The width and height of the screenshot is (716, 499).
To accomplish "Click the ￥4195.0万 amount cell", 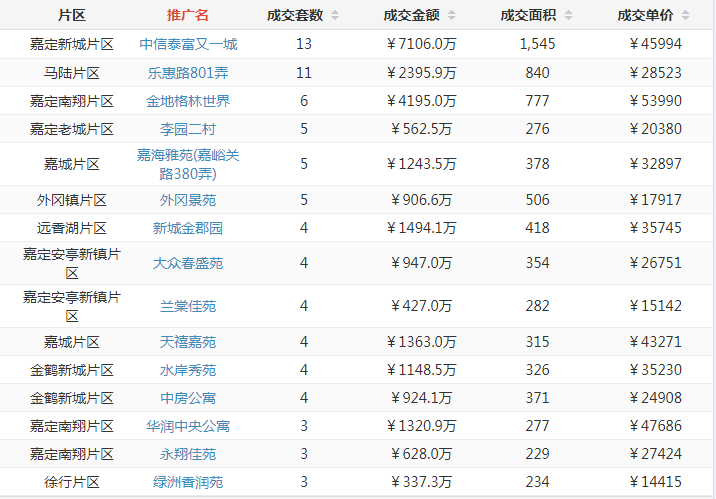I will pyautogui.click(x=421, y=100).
